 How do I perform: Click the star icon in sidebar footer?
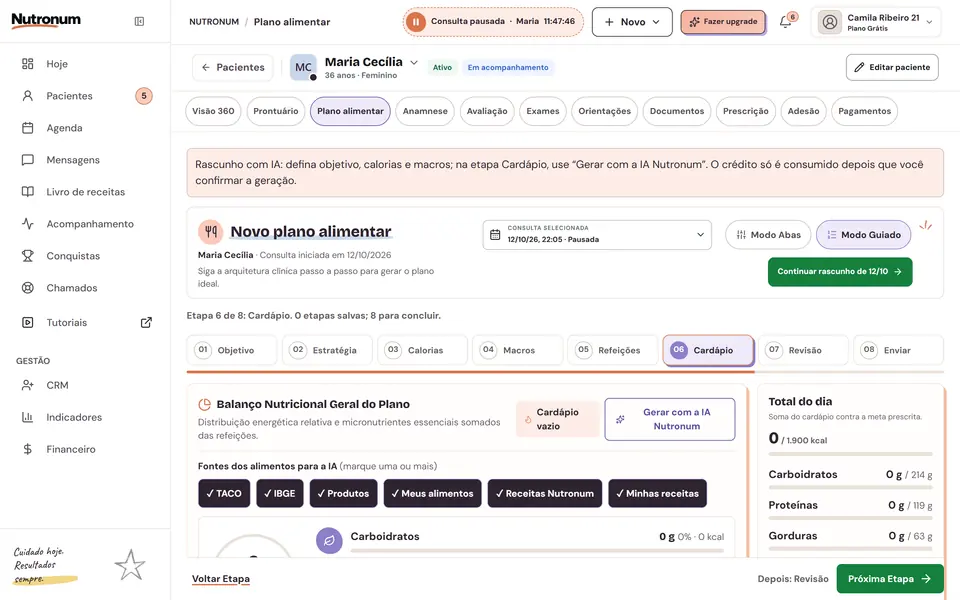pos(130,564)
